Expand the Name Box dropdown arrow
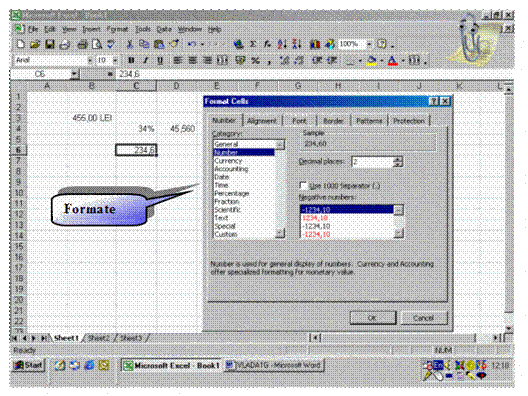Image resolution: width=528 pixels, height=396 pixels. [x=74, y=74]
